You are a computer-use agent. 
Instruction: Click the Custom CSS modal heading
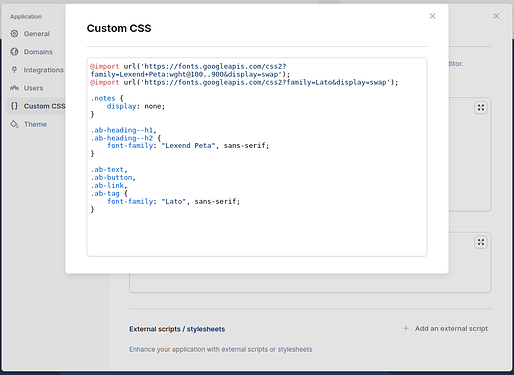click(x=119, y=28)
